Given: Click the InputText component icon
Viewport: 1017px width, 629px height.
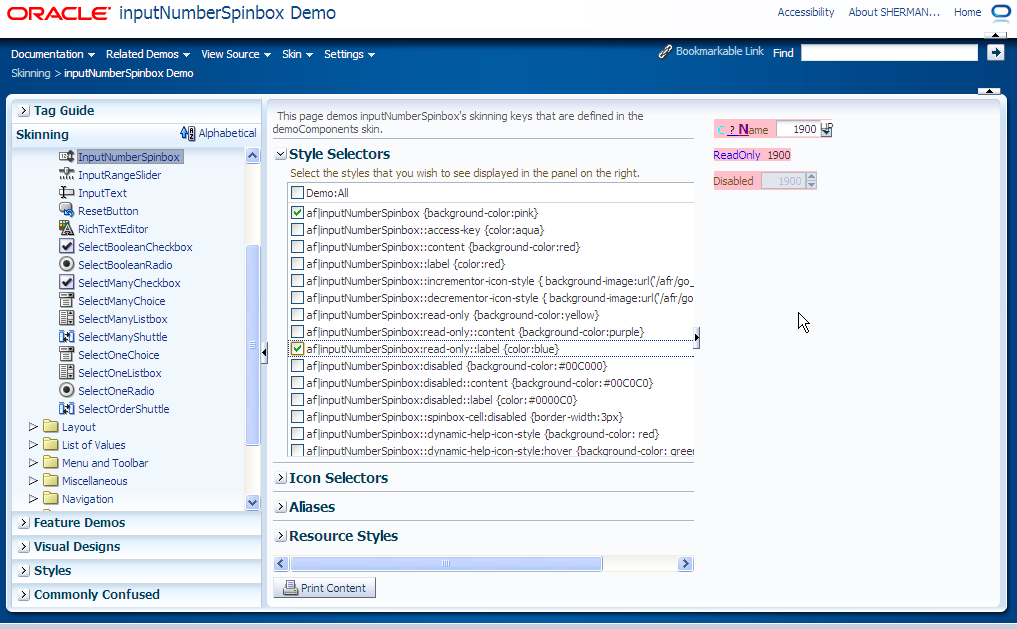Looking at the screenshot, I should 66,192.
